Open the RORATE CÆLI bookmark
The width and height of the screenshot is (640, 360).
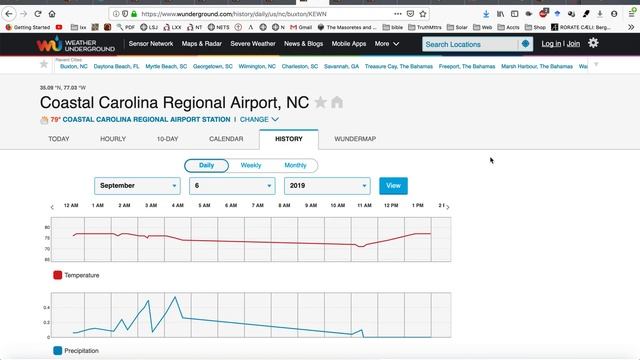point(581,27)
